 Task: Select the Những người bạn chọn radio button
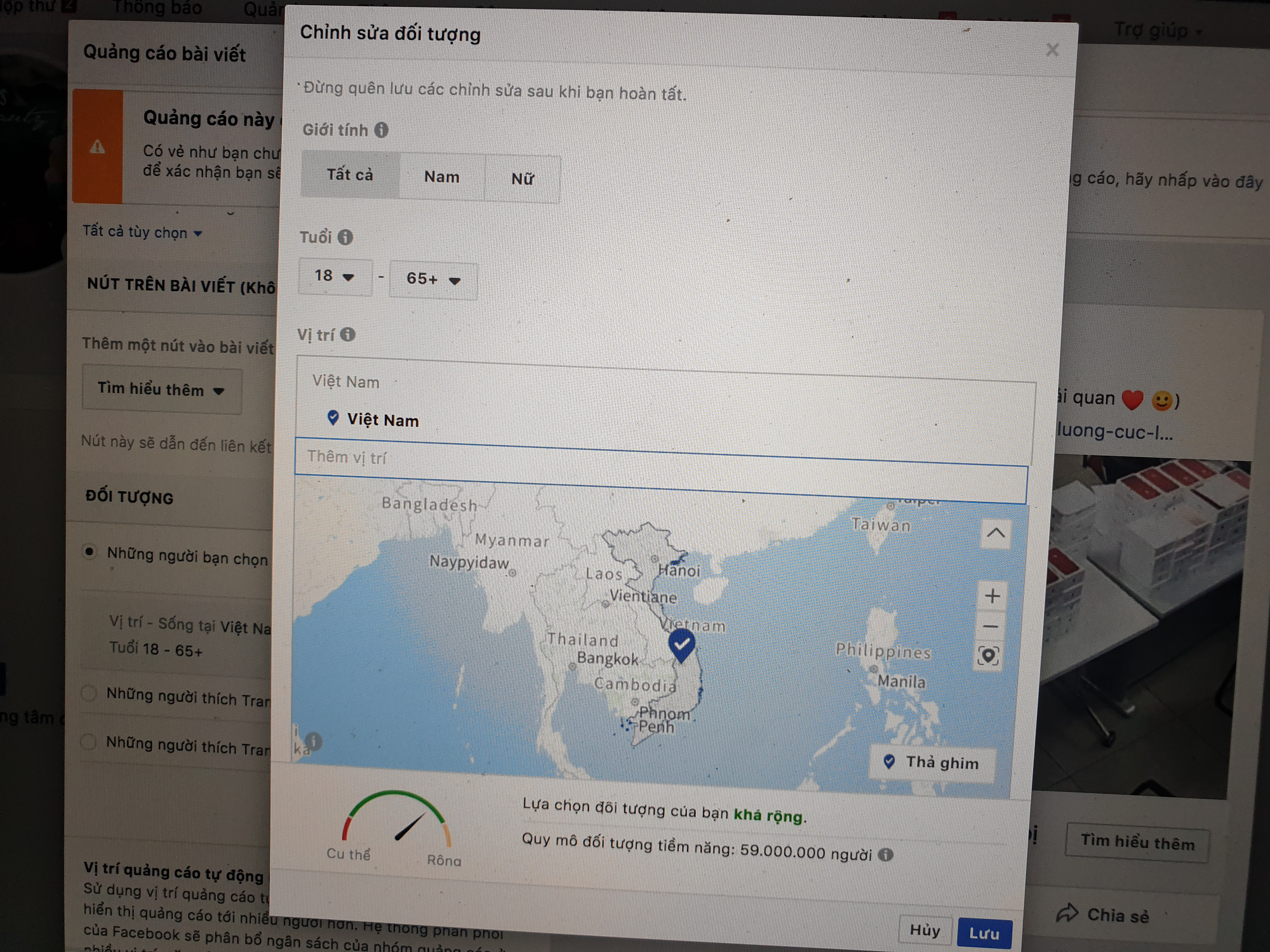click(x=90, y=552)
